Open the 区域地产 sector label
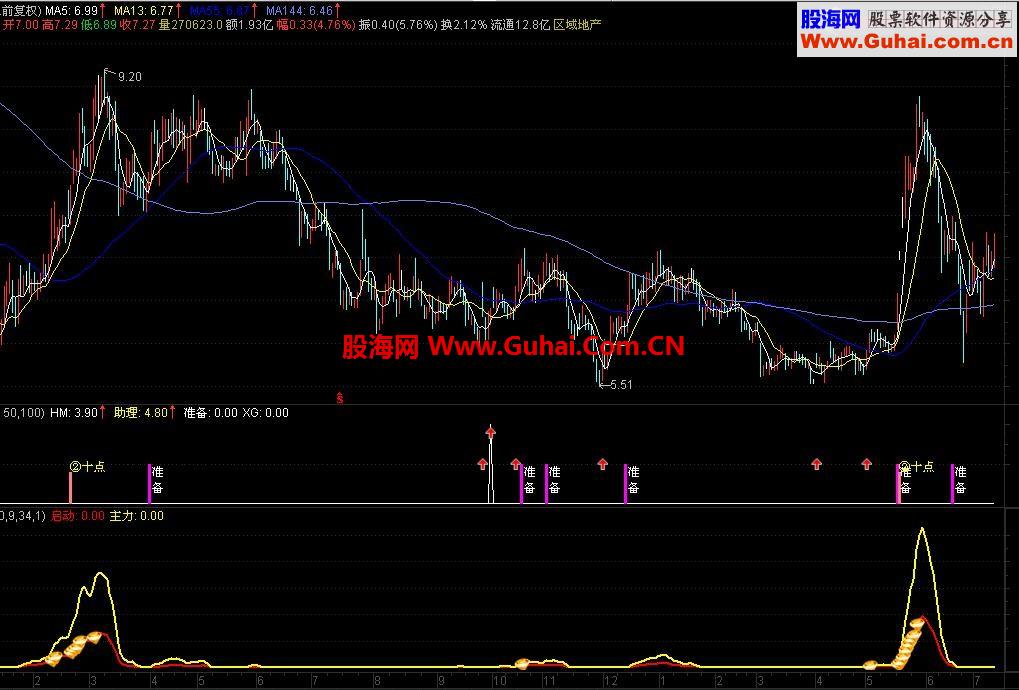The image size is (1019, 690). click(577, 25)
